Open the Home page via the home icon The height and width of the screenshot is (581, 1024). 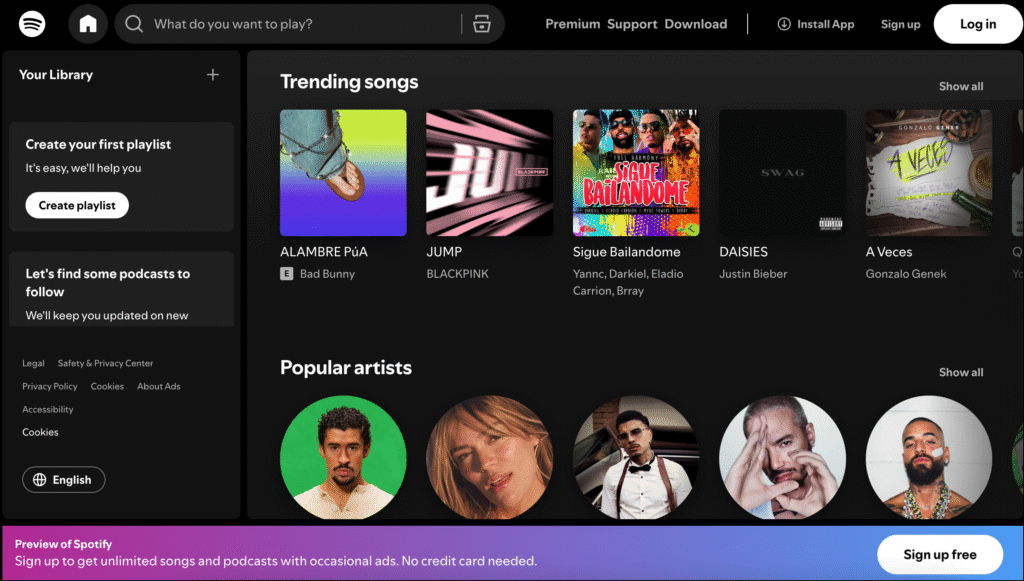[87, 23]
